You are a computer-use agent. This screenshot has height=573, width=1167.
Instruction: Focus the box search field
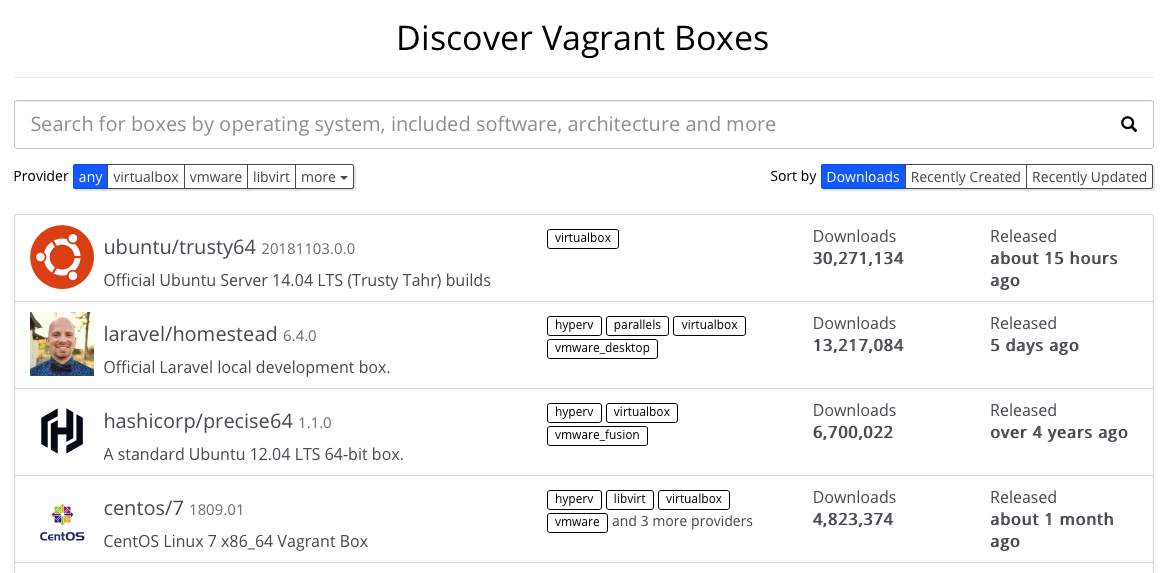click(584, 124)
